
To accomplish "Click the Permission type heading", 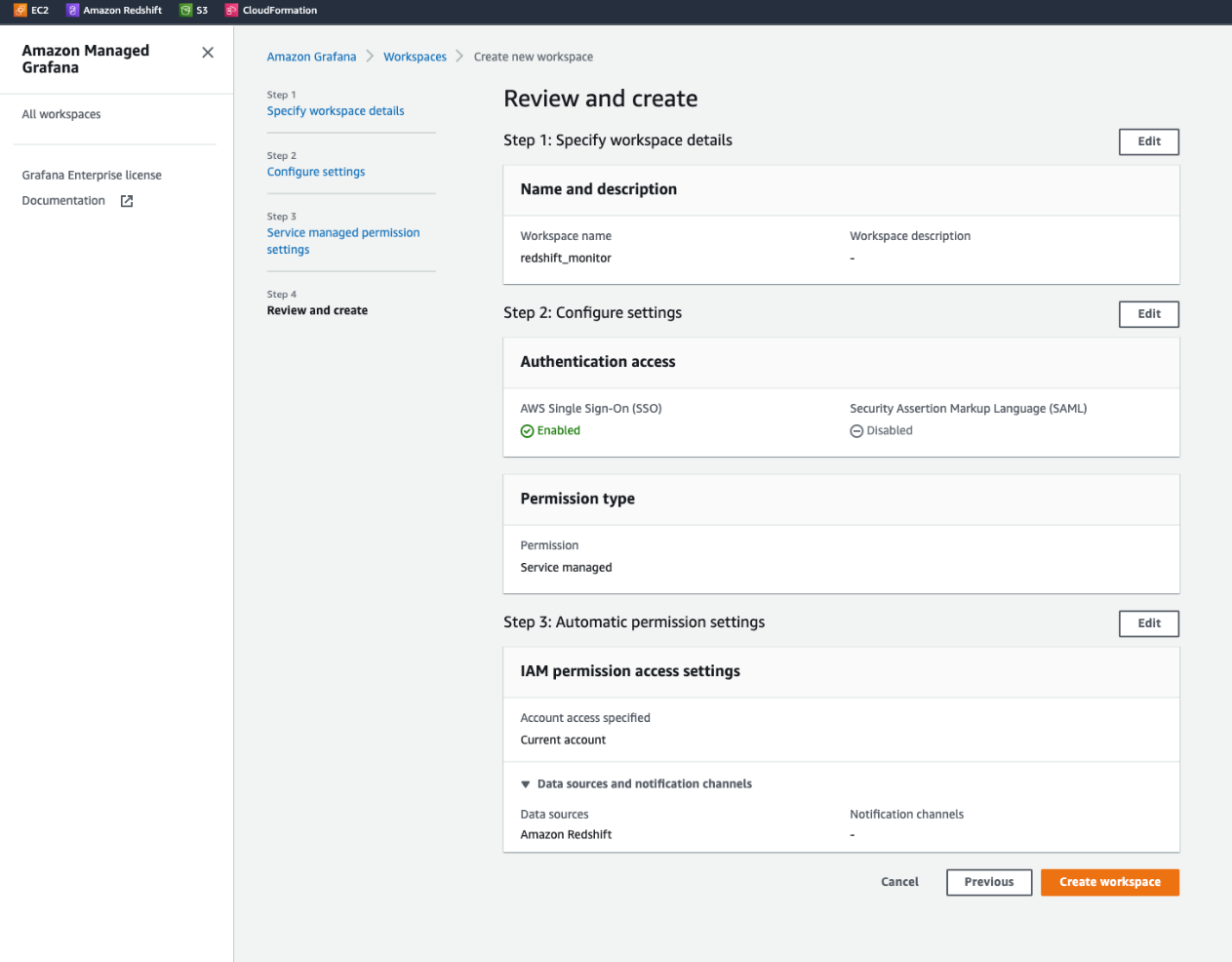I will click(577, 499).
